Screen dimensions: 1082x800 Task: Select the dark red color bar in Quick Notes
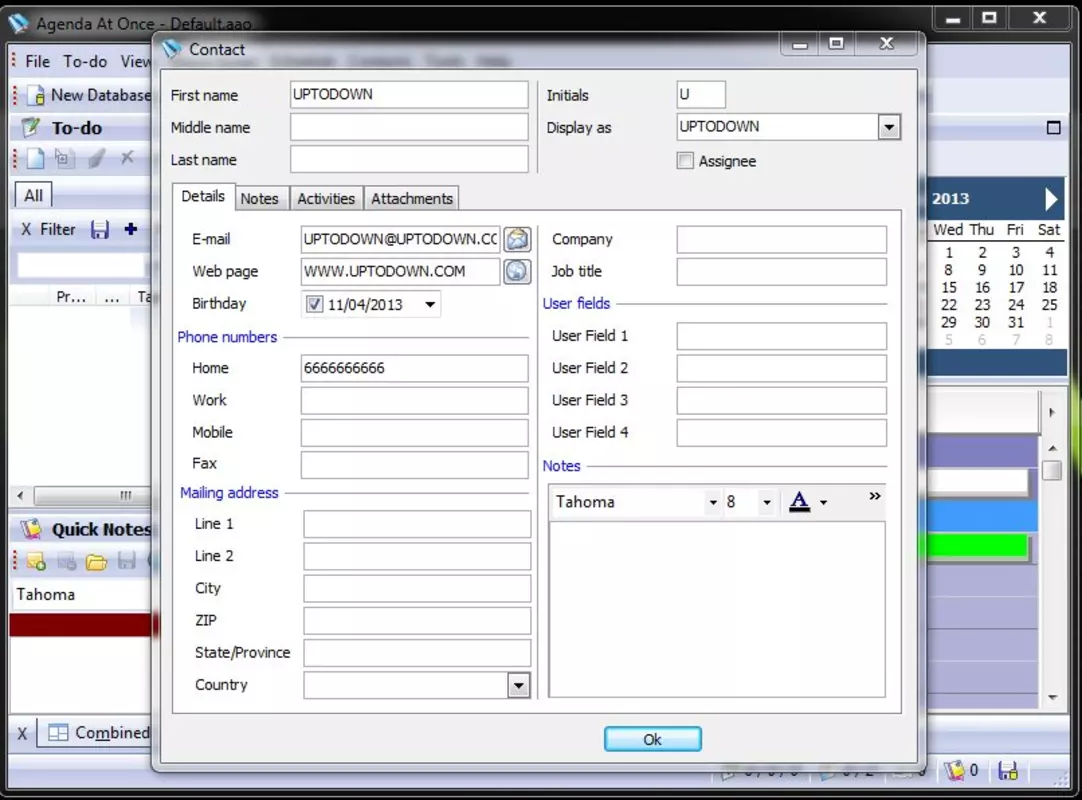[x=81, y=625]
